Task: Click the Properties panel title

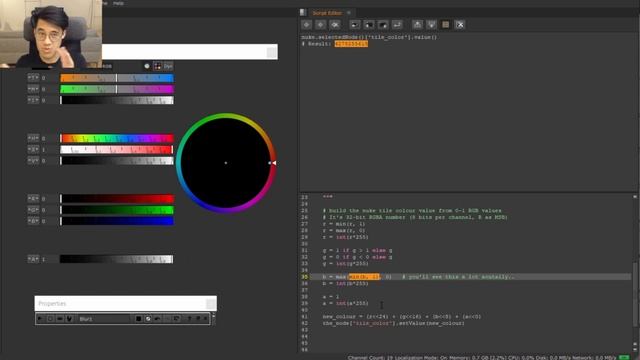Action: [52, 304]
